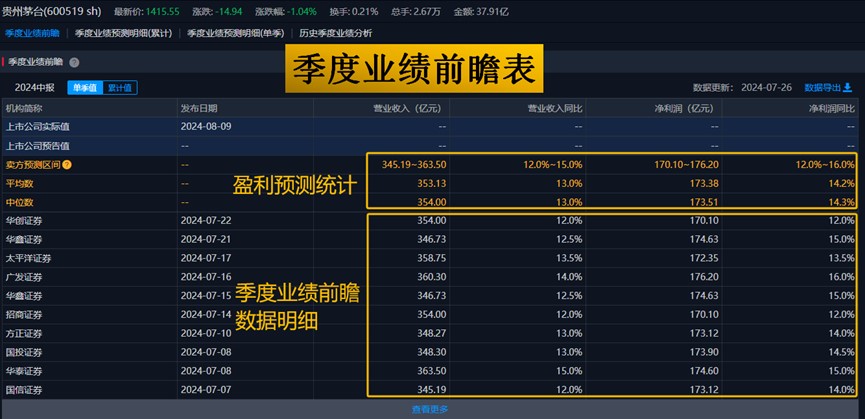The width and height of the screenshot is (865, 419).
Task: Click the data update date 2024-07-26
Action: point(766,87)
